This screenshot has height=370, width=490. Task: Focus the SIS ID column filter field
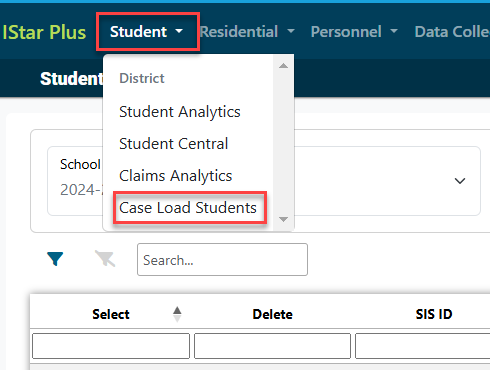click(423, 346)
